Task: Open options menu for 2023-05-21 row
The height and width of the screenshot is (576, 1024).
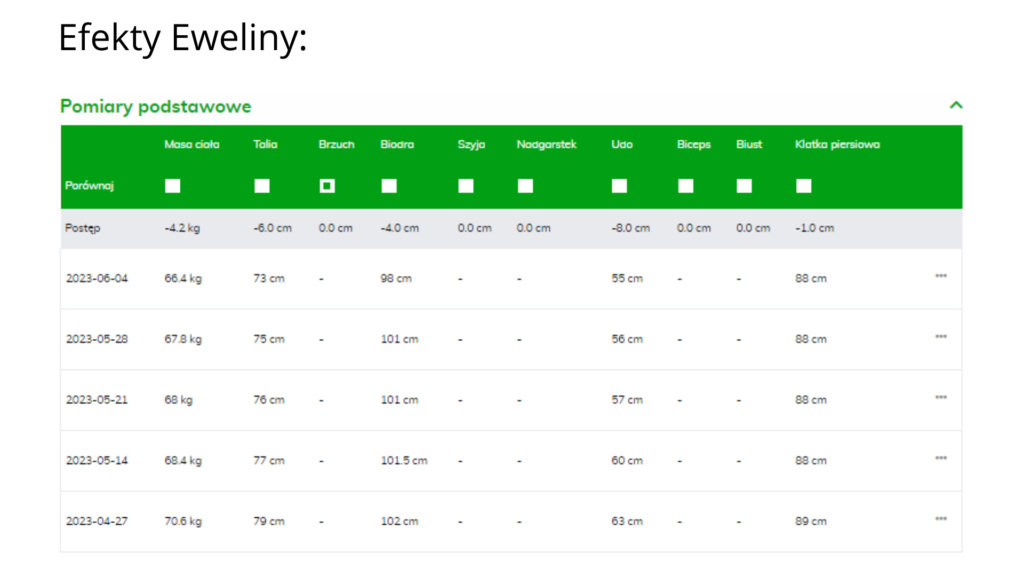Action: (x=940, y=398)
